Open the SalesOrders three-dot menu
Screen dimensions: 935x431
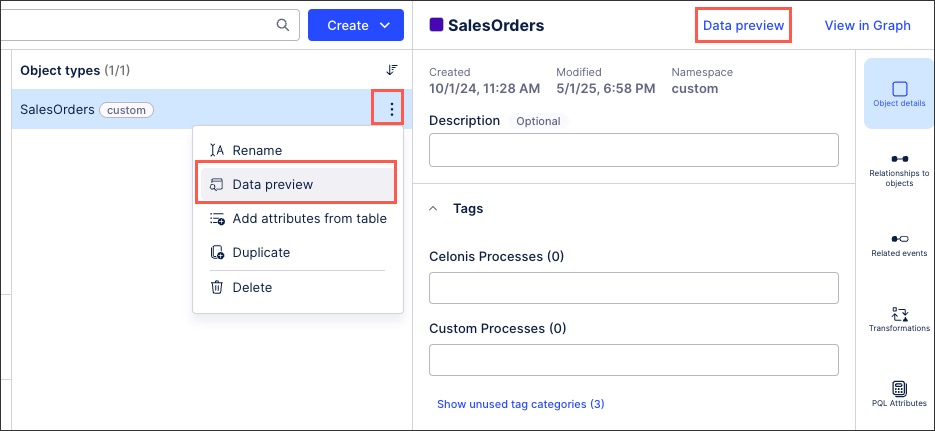click(x=391, y=109)
